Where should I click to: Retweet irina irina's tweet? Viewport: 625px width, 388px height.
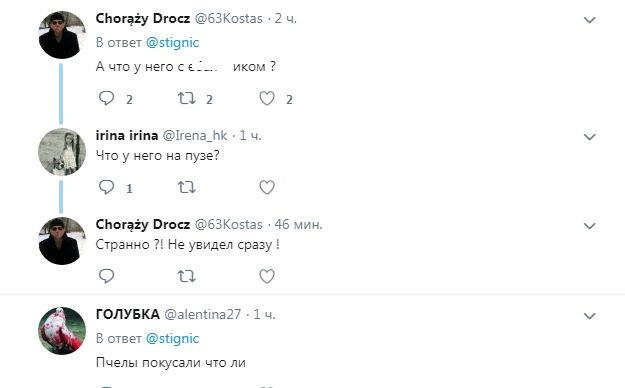[x=186, y=187]
